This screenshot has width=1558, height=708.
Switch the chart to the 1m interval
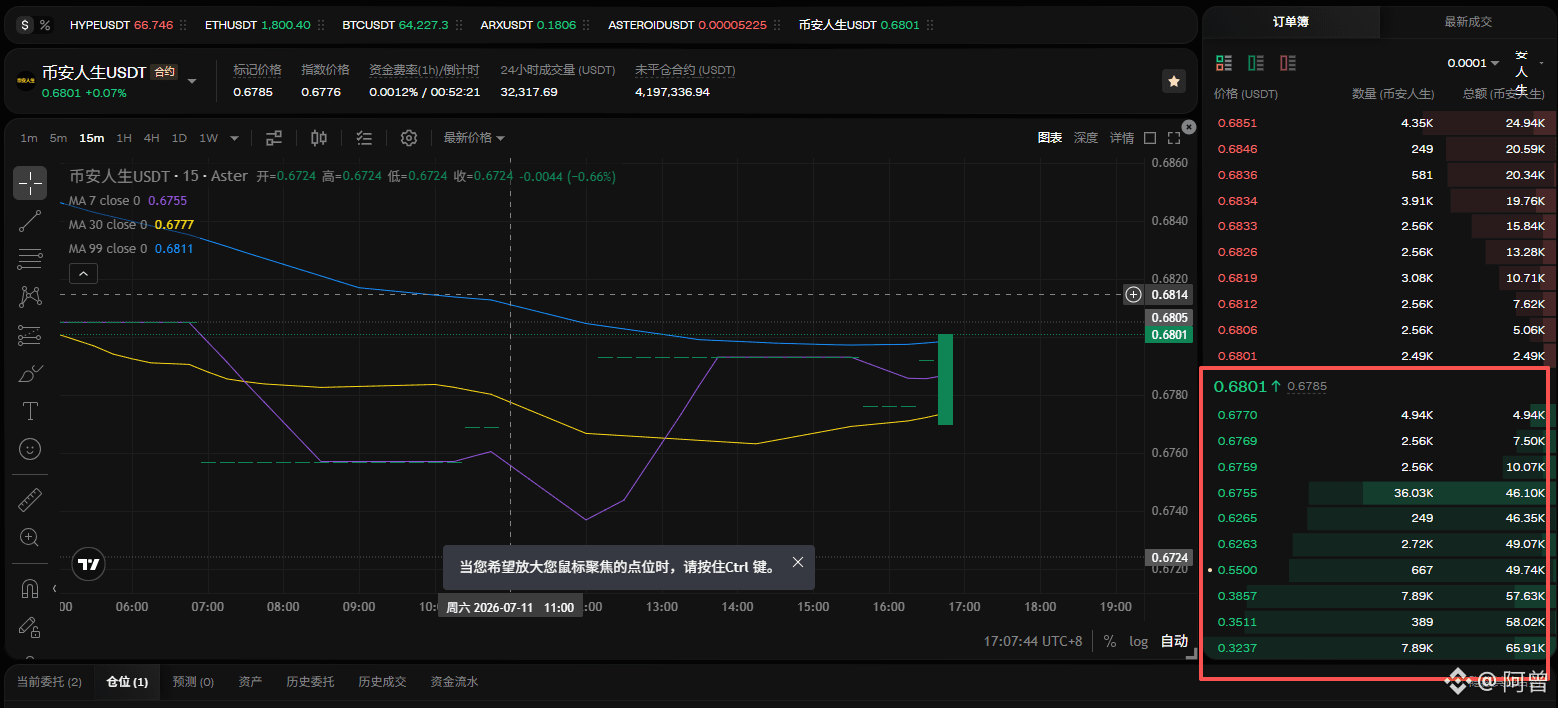(x=29, y=138)
